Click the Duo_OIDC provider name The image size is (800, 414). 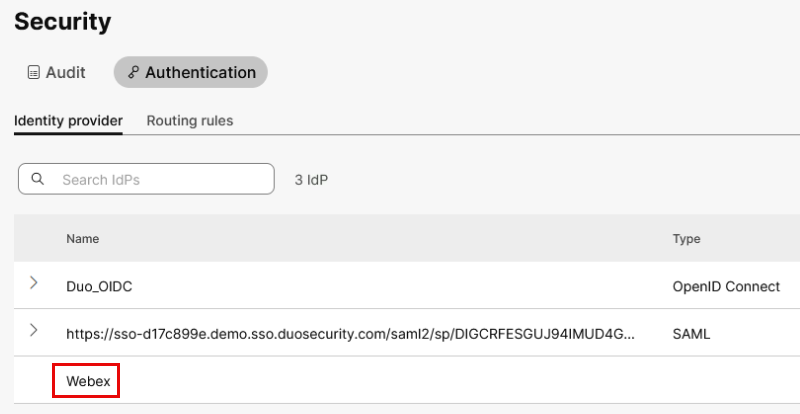[99, 286]
